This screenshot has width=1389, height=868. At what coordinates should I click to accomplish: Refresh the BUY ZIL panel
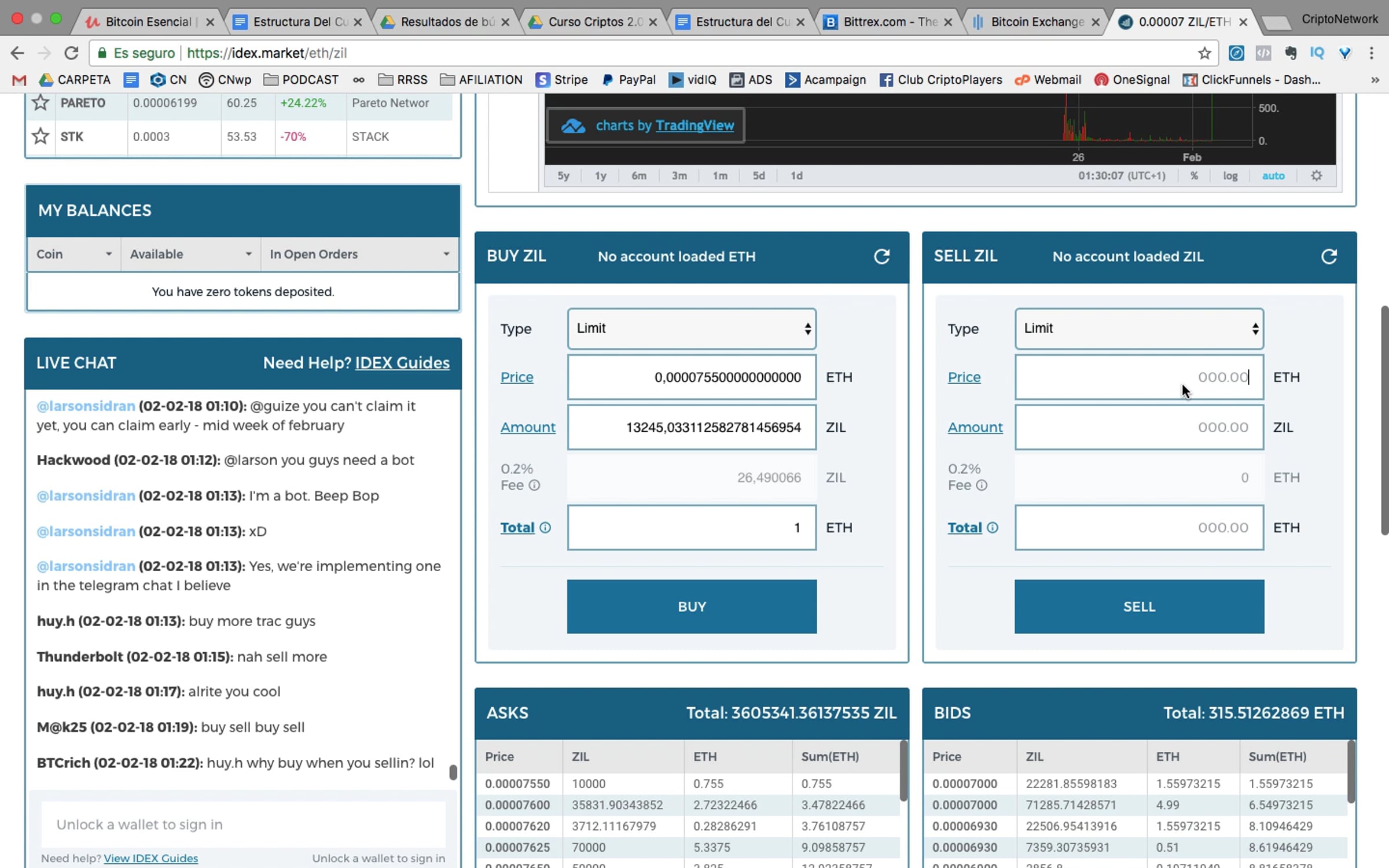881,256
